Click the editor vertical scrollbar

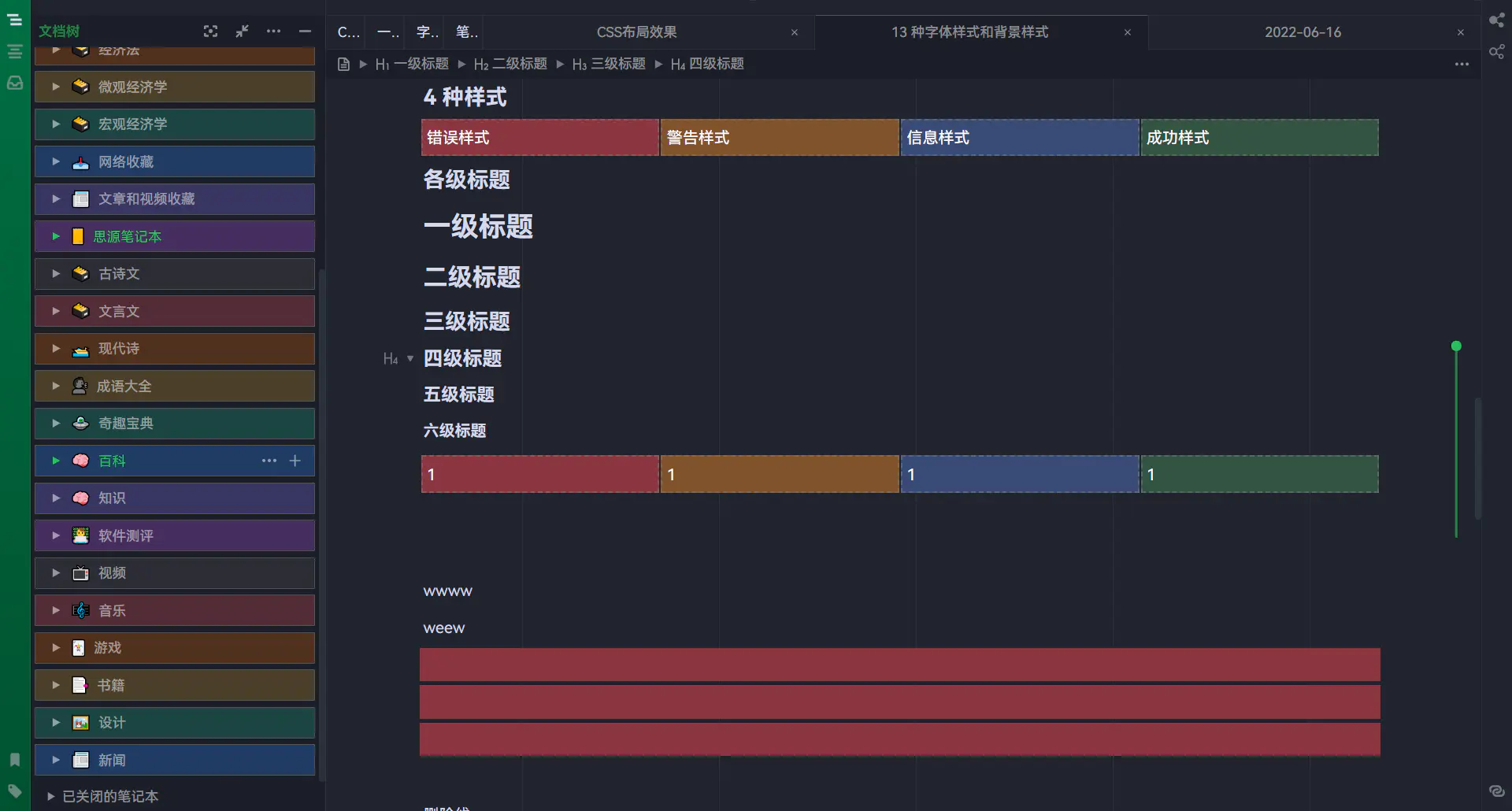1478,458
